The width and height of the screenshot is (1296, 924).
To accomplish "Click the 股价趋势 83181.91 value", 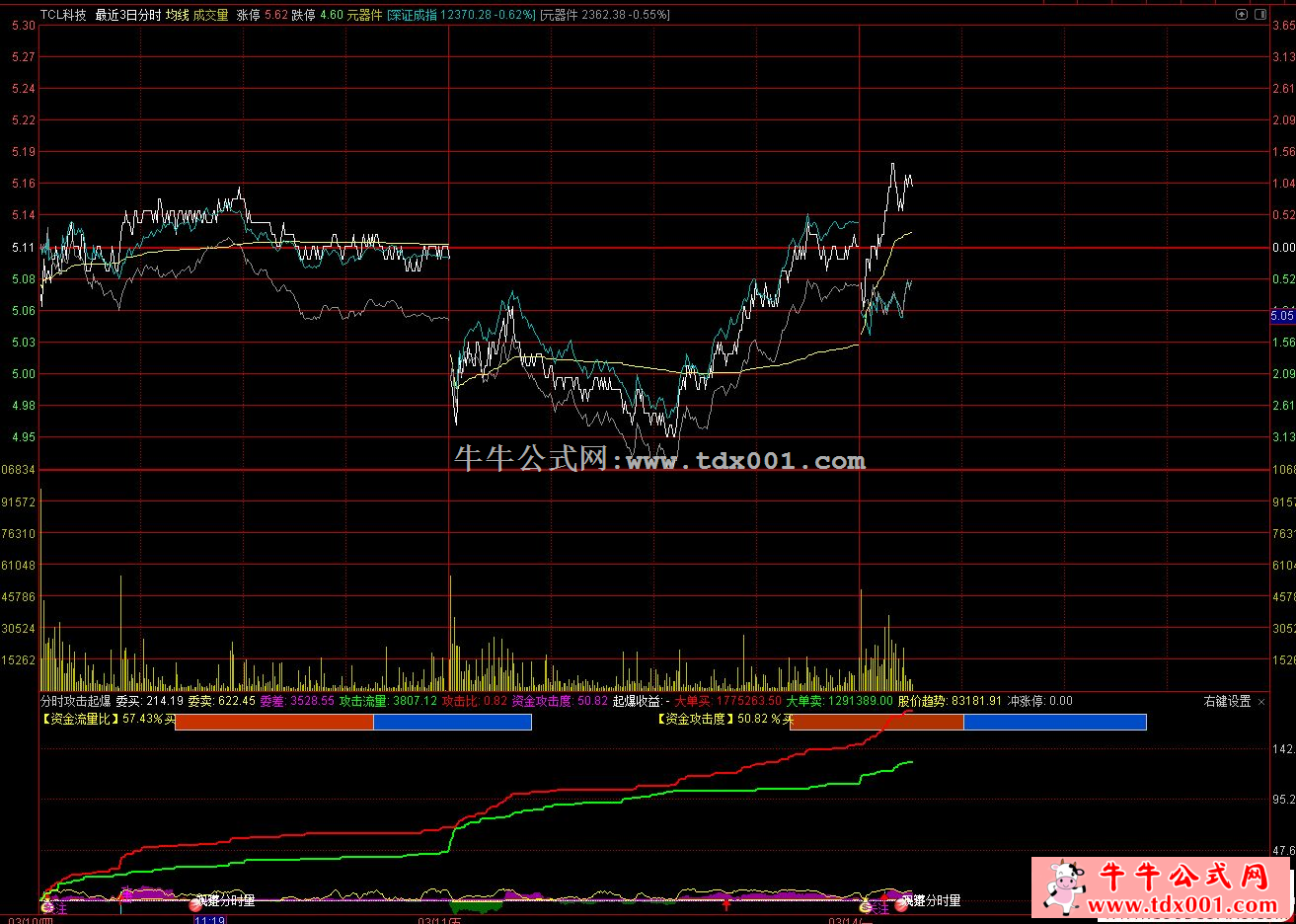I will coord(950,701).
